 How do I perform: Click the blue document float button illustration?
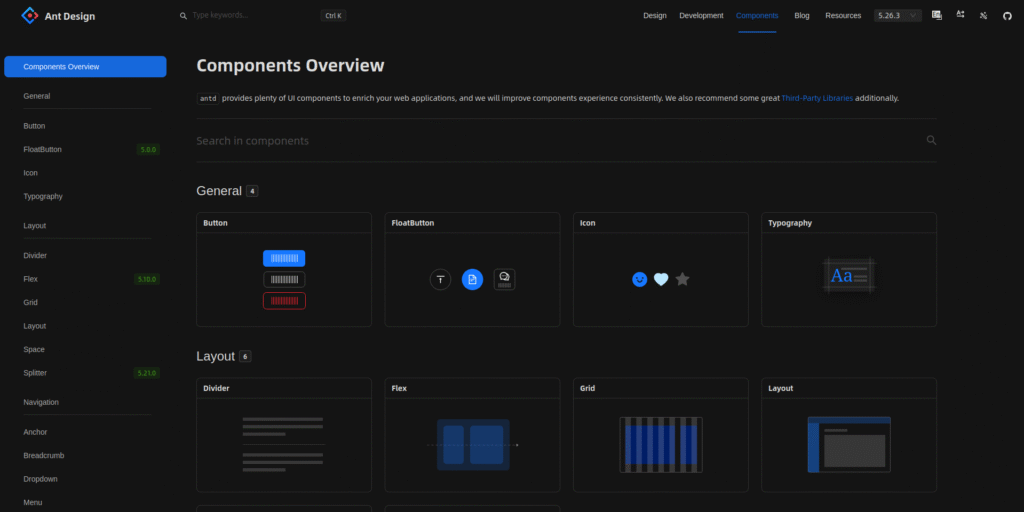click(472, 280)
